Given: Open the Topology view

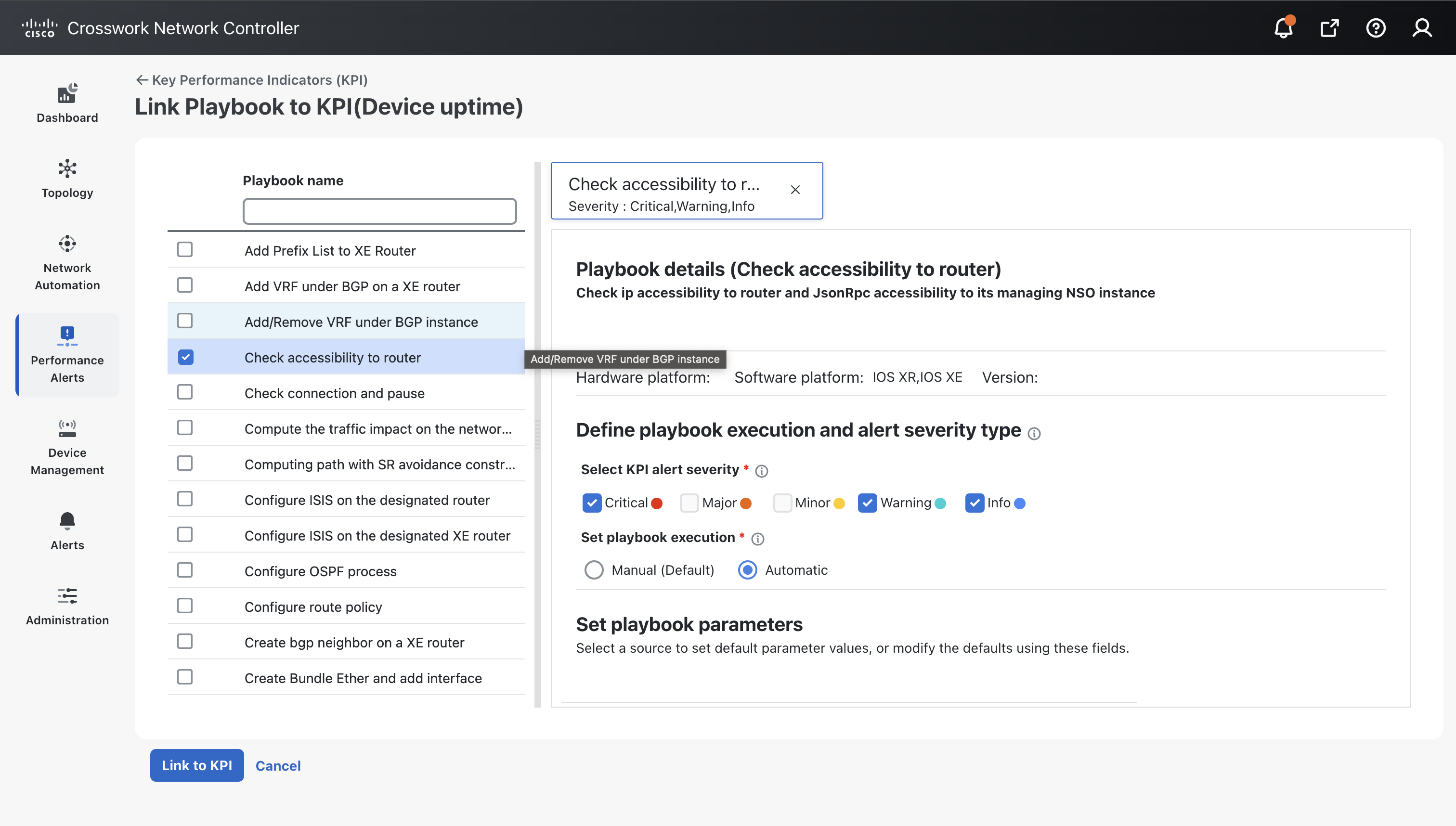Looking at the screenshot, I should tap(67, 178).
